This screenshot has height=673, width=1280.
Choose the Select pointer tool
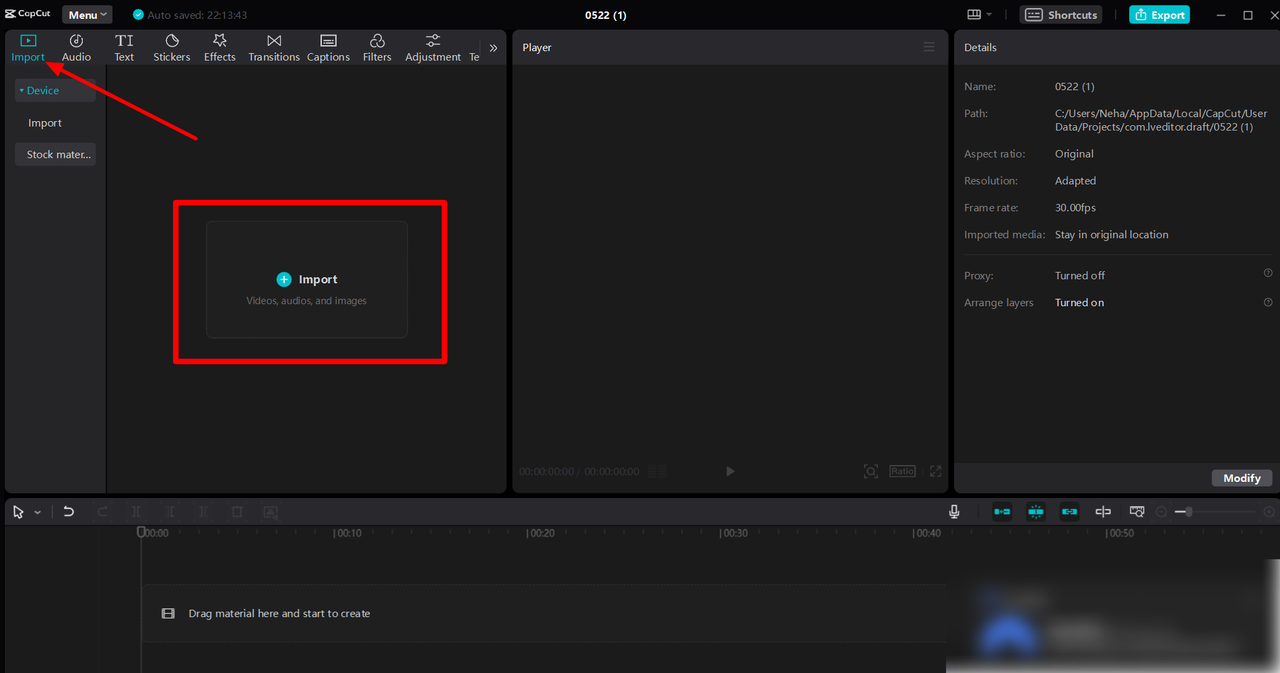click(x=19, y=511)
